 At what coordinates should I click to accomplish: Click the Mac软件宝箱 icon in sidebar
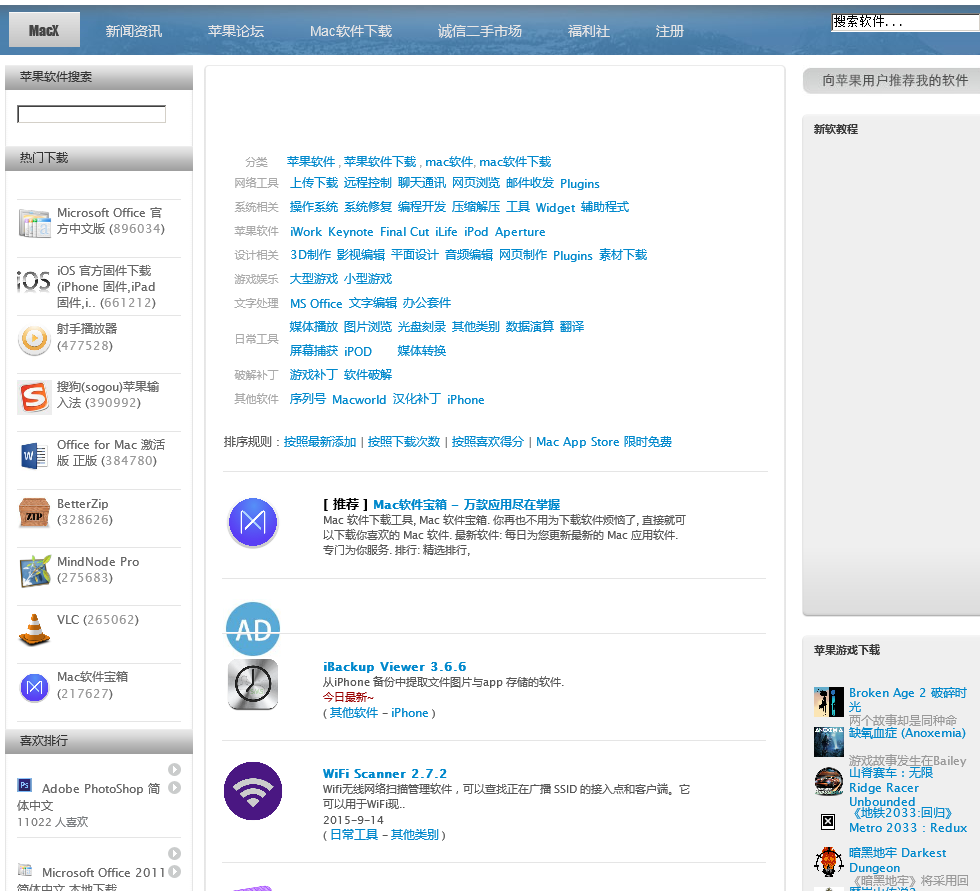point(34,688)
